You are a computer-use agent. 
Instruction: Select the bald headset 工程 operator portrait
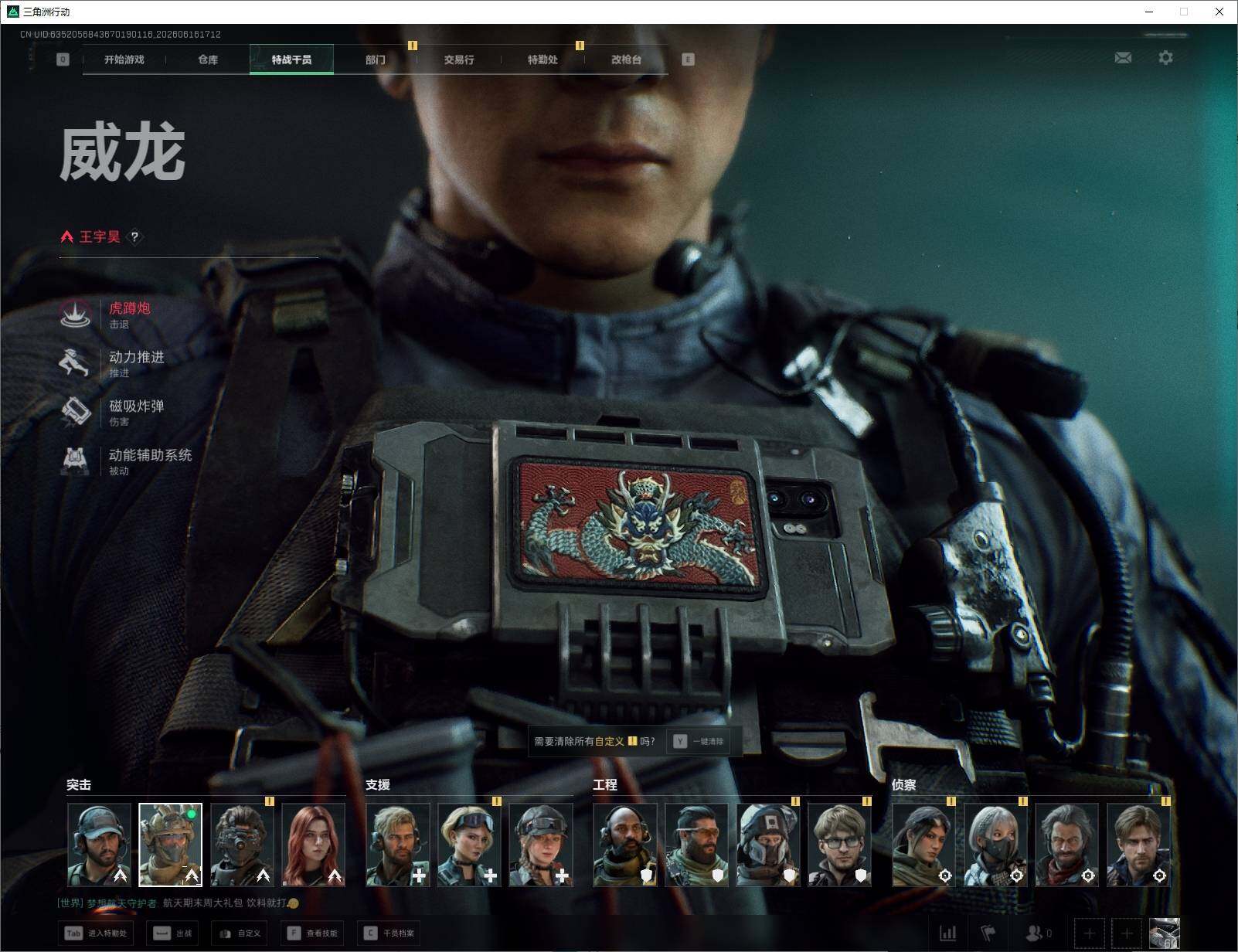625,845
